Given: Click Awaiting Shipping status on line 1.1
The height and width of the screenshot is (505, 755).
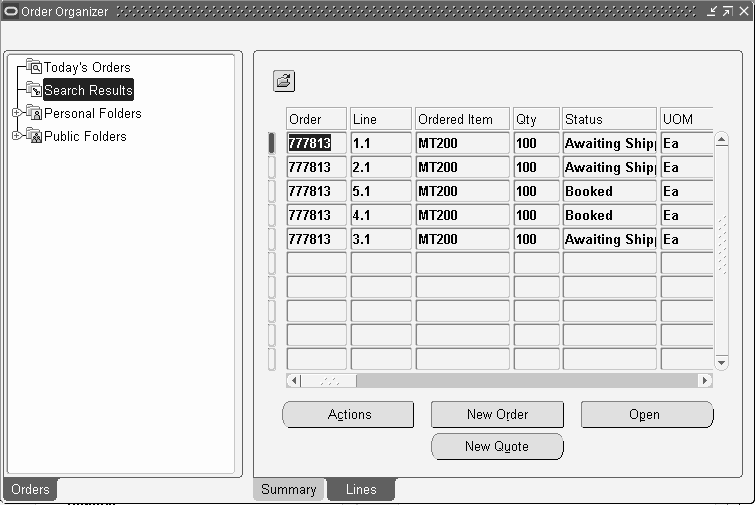Looking at the screenshot, I should [x=610, y=143].
